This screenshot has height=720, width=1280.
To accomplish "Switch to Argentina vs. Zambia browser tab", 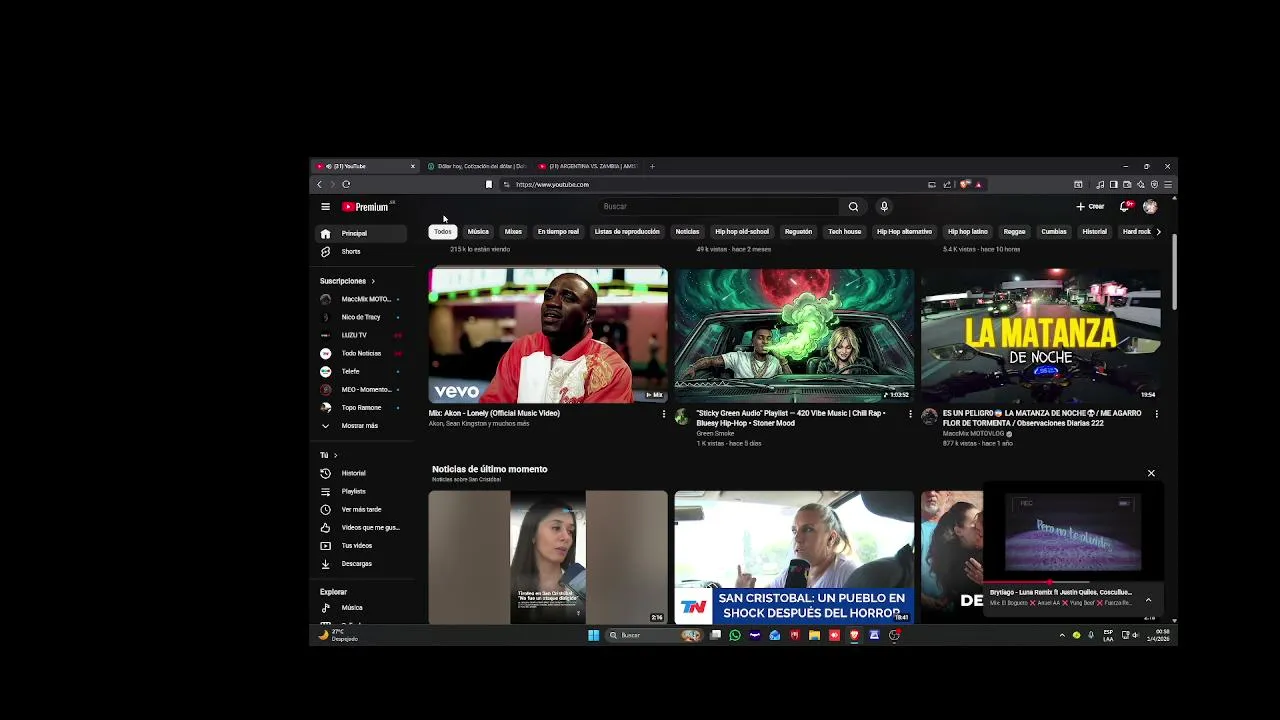I will 588,166.
